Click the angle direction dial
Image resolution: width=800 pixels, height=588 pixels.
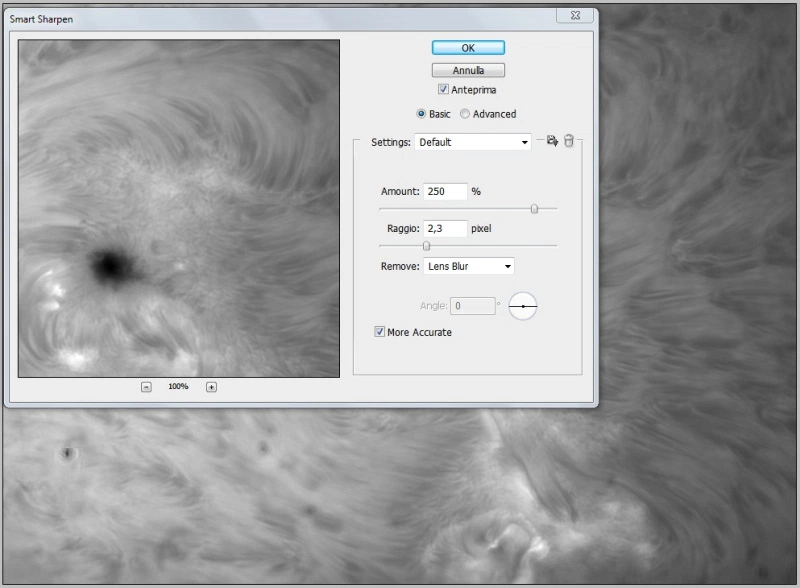click(x=523, y=306)
